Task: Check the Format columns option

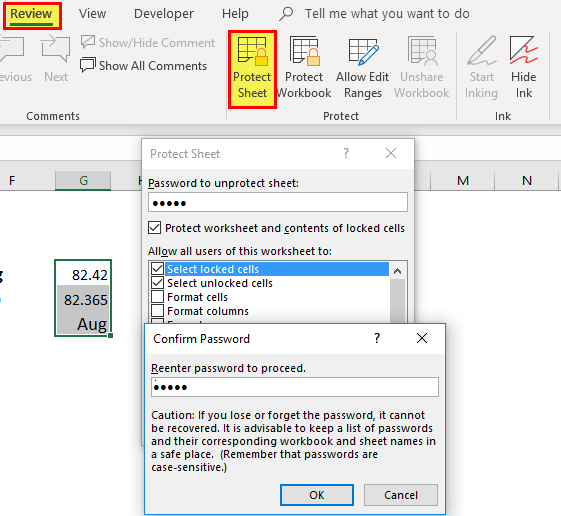Action: (x=157, y=311)
